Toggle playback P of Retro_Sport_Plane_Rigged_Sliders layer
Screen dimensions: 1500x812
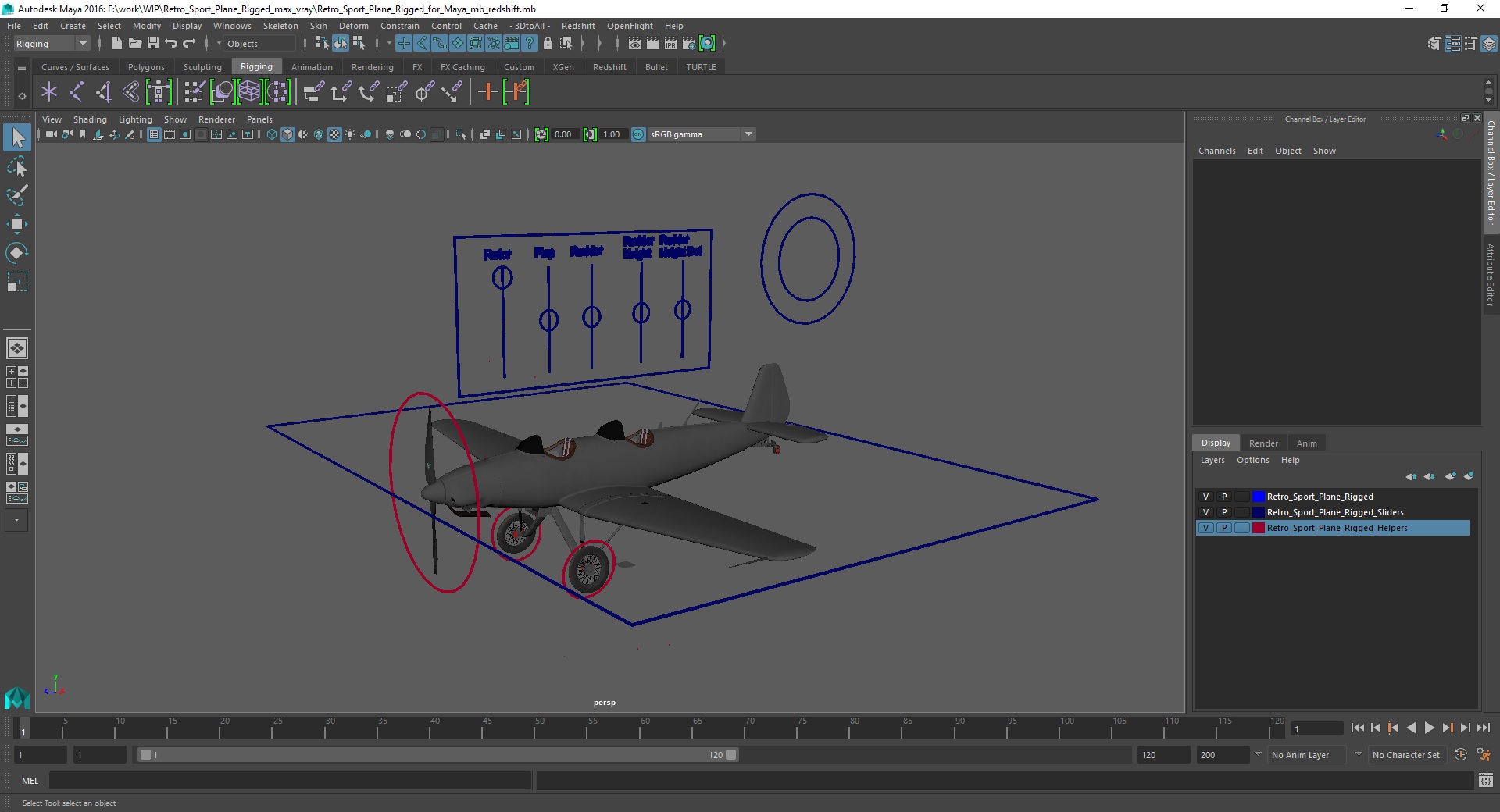coord(1224,512)
